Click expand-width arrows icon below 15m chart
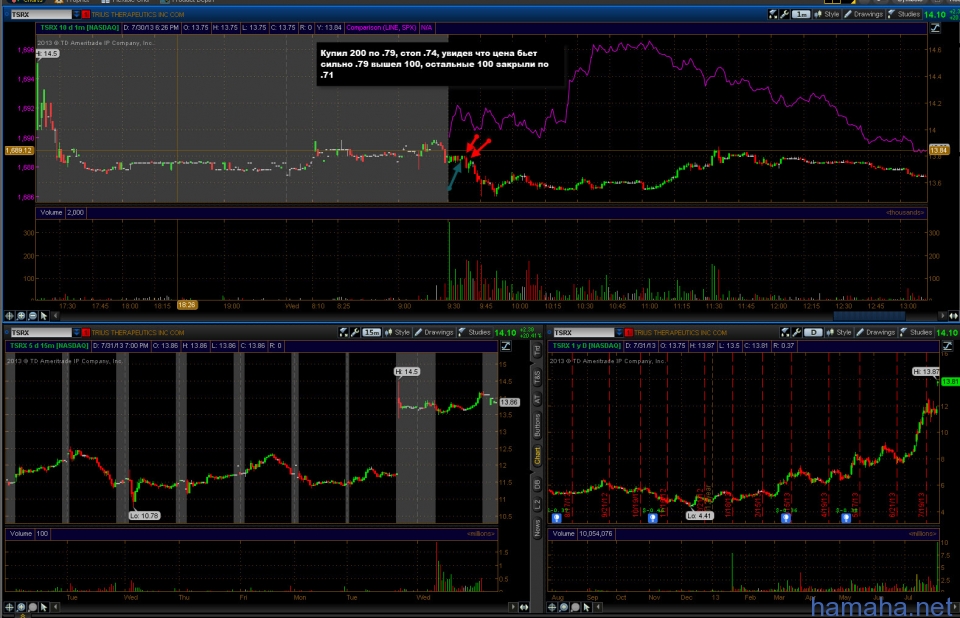 pos(524,607)
